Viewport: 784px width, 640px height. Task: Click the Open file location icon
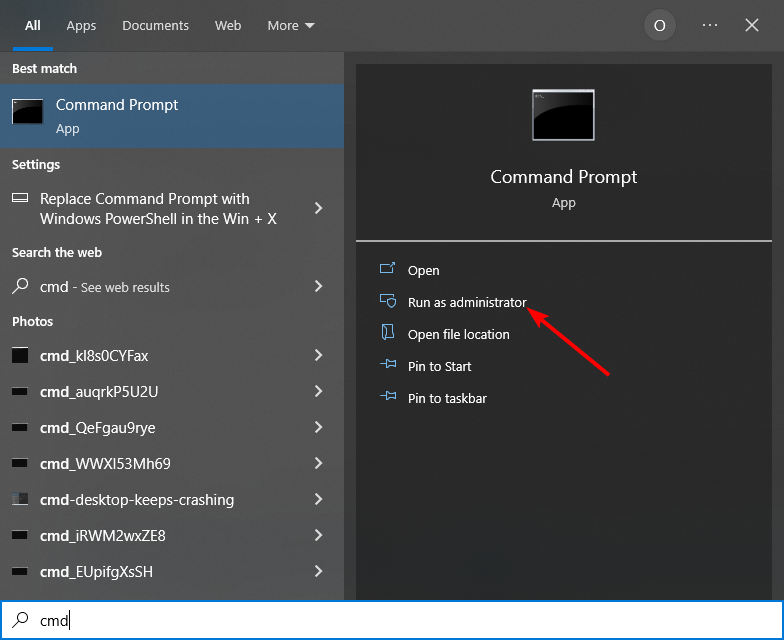388,334
